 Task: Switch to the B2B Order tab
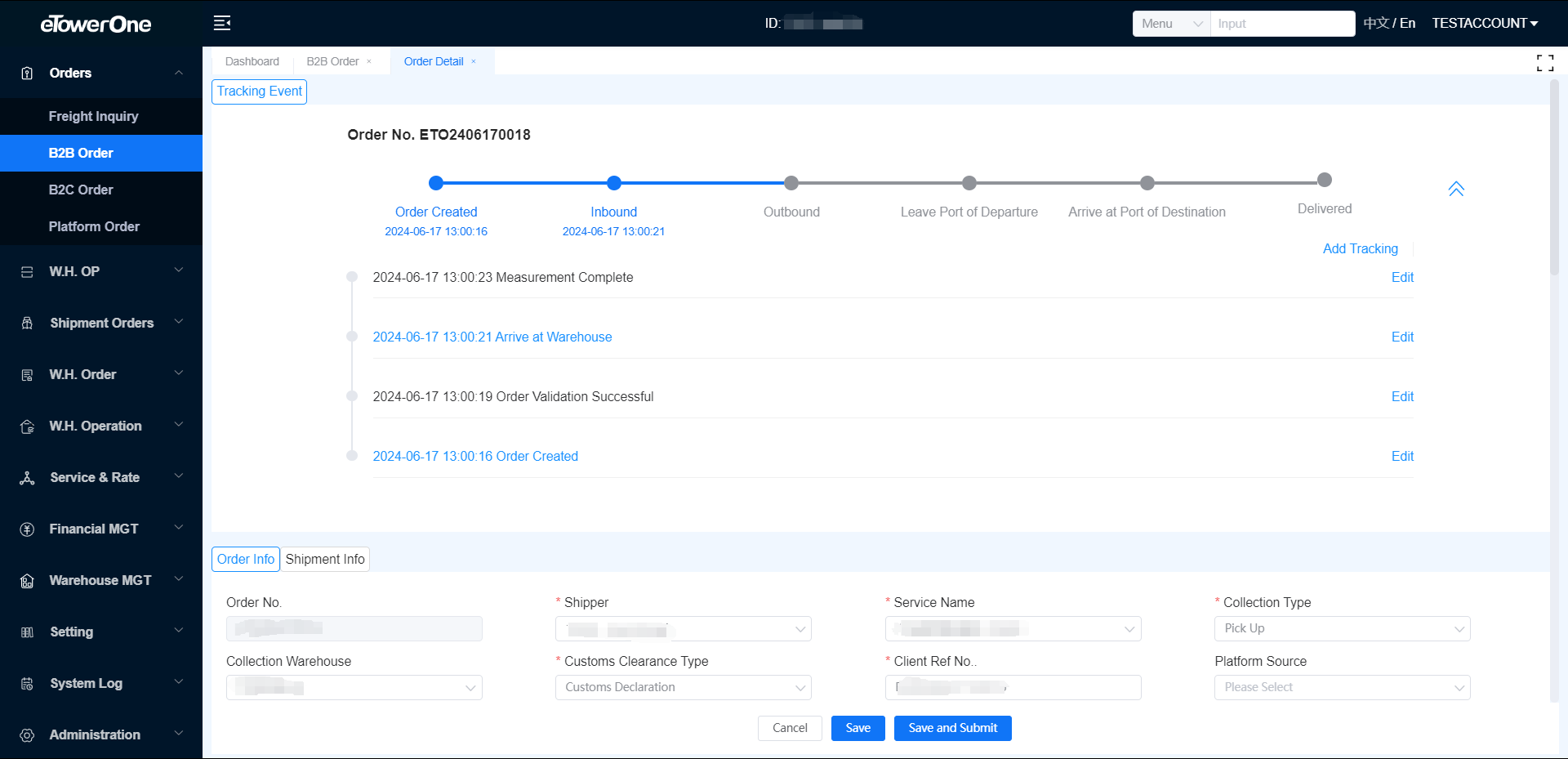pos(332,61)
